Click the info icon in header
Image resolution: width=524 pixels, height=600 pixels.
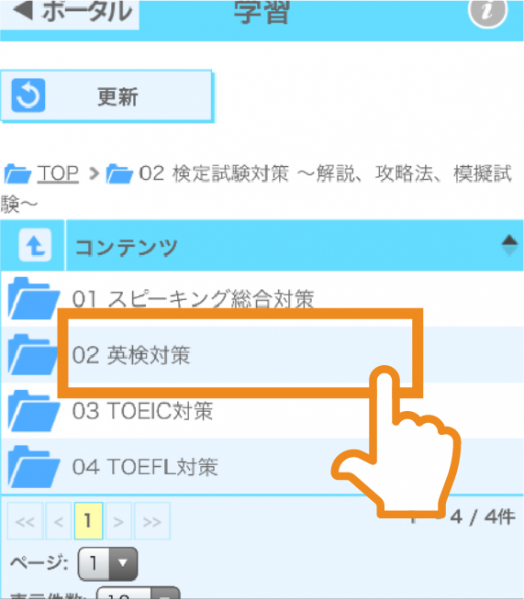point(487,11)
